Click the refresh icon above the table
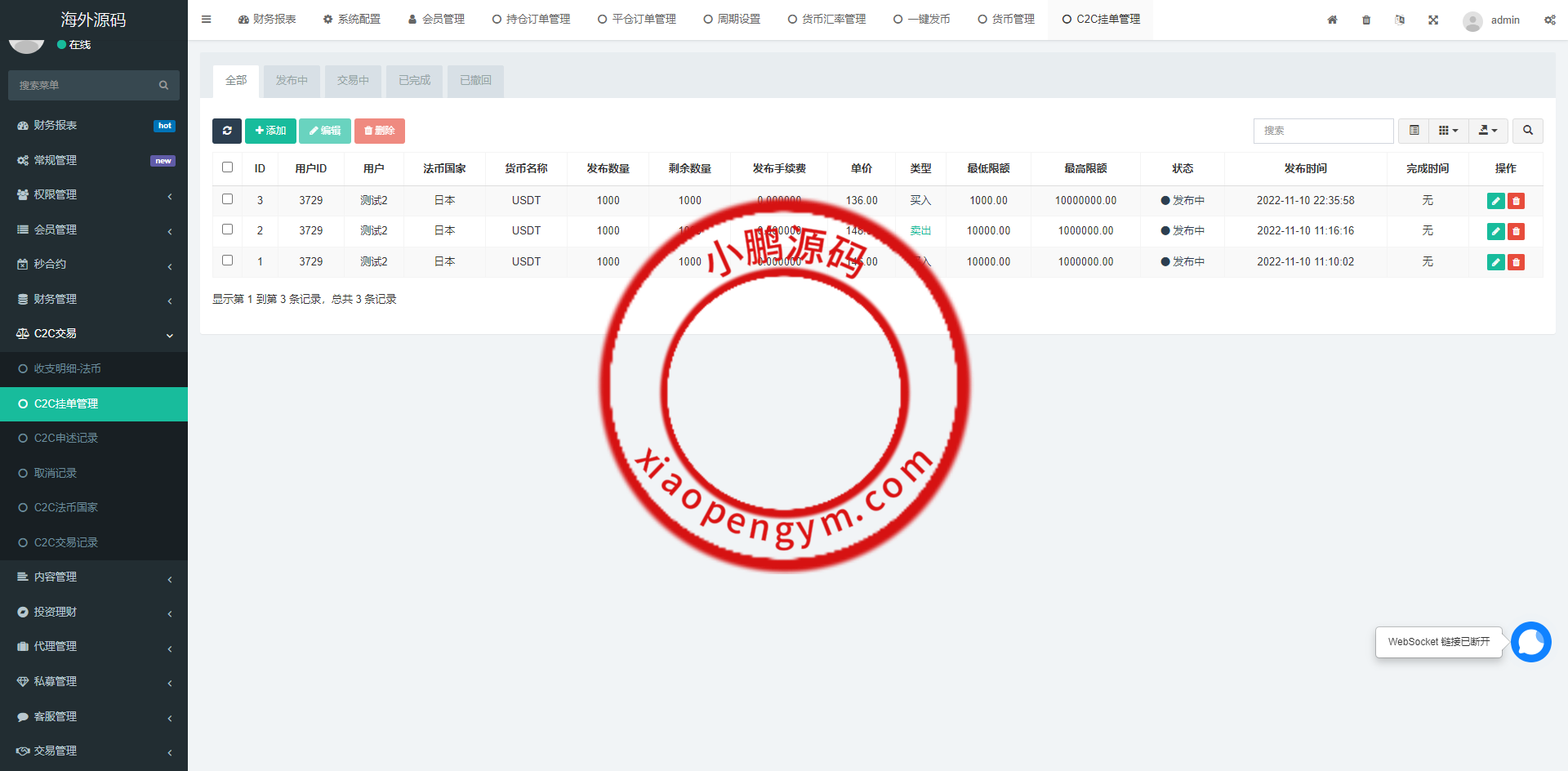The image size is (1568, 771). [x=227, y=131]
